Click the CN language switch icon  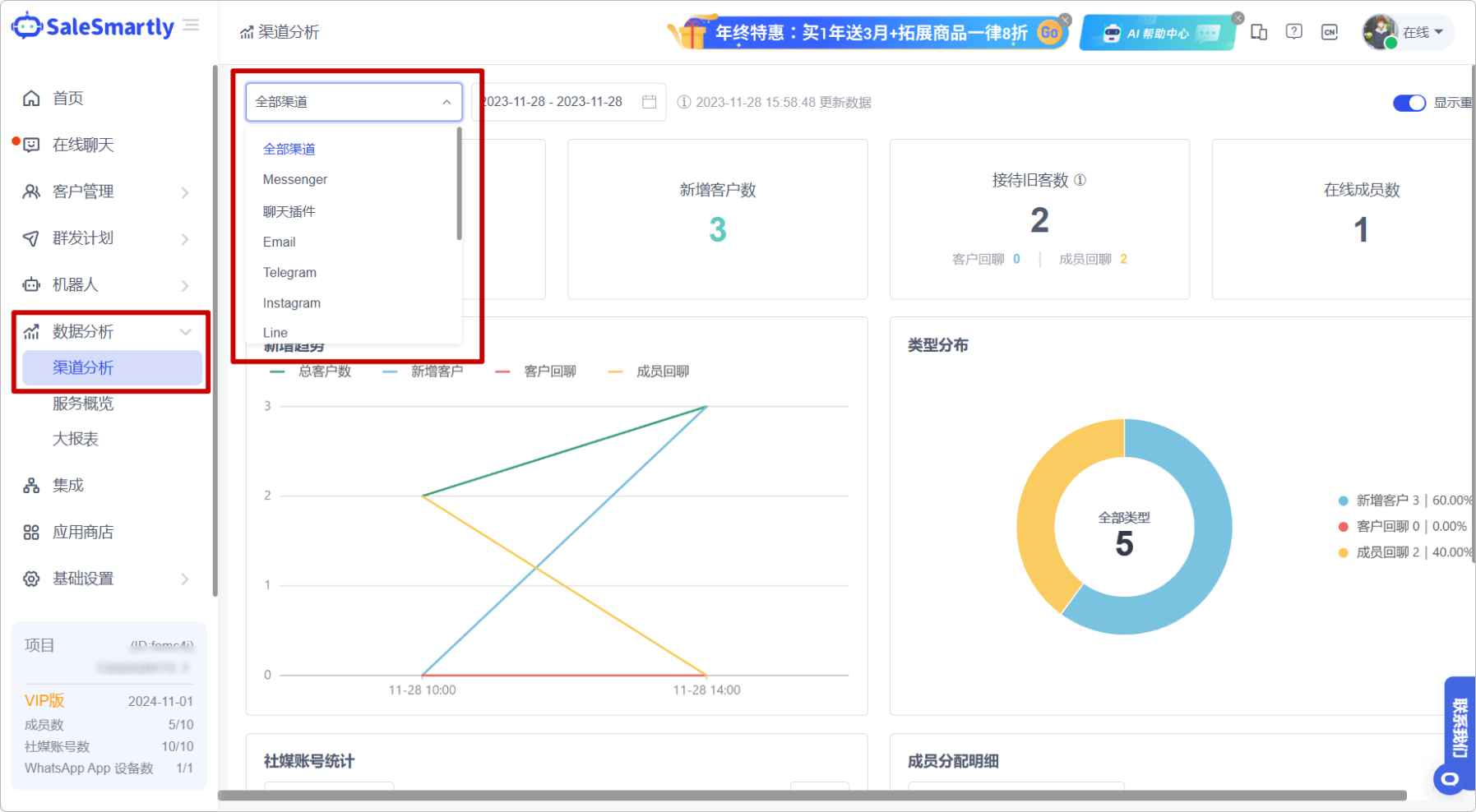[x=1329, y=32]
